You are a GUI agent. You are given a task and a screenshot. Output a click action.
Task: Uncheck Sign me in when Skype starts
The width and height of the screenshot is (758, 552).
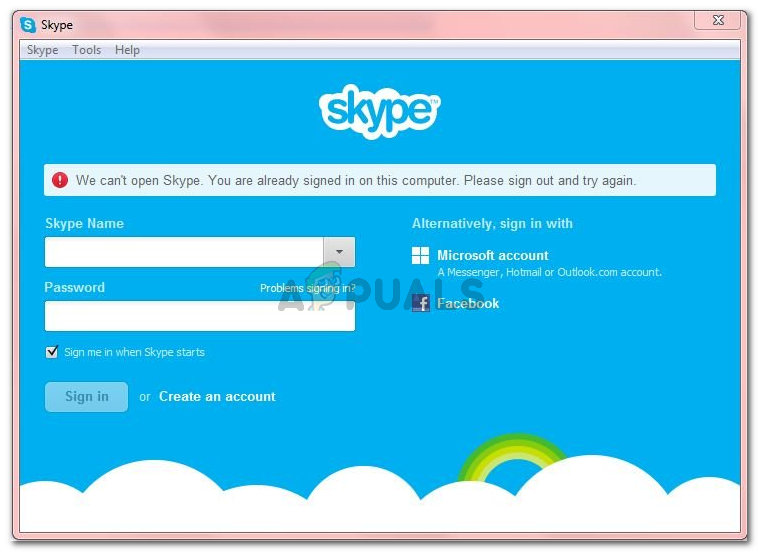click(52, 352)
